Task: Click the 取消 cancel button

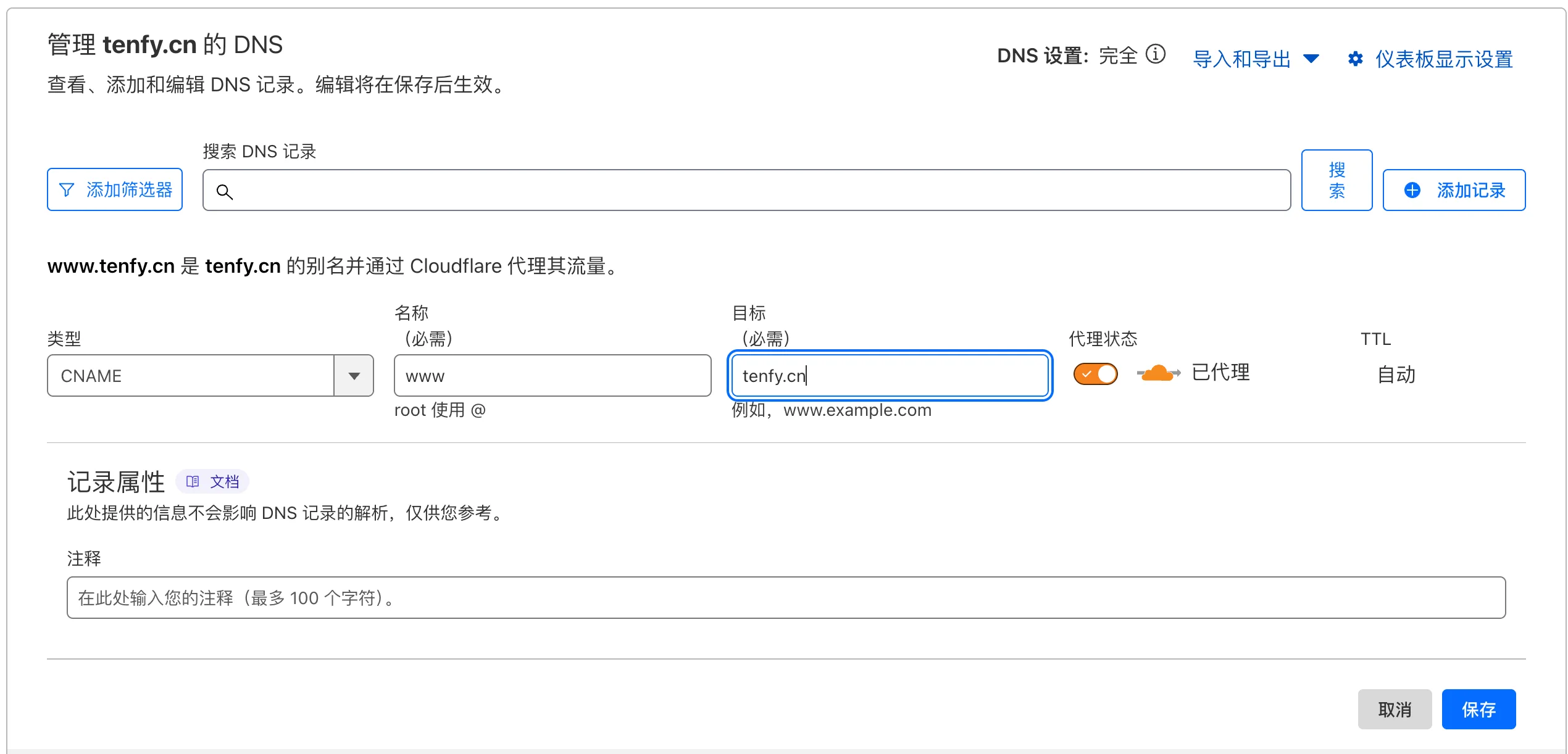Action: pyautogui.click(x=1395, y=709)
